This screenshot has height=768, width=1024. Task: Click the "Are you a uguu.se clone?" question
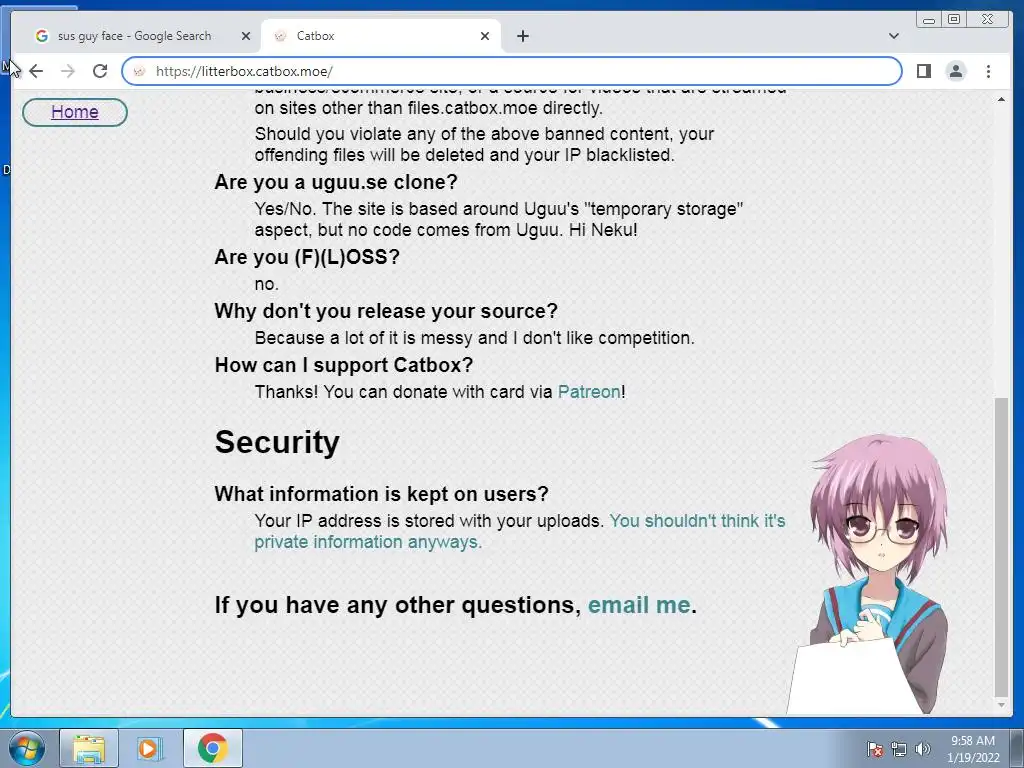336,182
